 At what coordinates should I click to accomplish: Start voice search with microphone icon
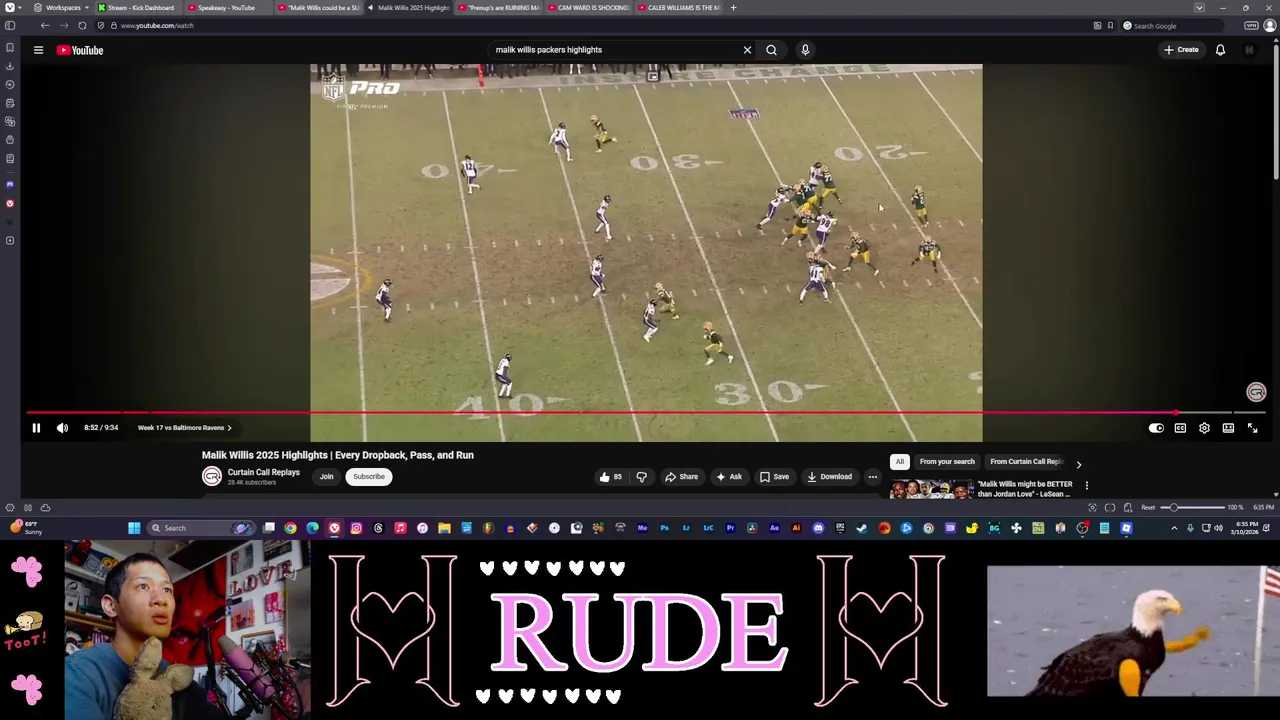805,50
